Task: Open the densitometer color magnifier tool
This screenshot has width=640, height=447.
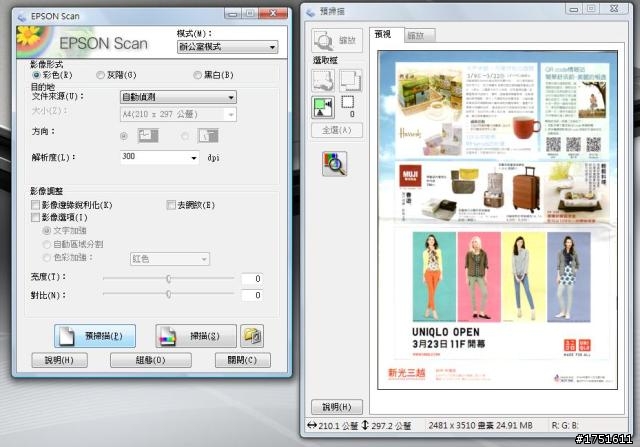Action: 335,164
